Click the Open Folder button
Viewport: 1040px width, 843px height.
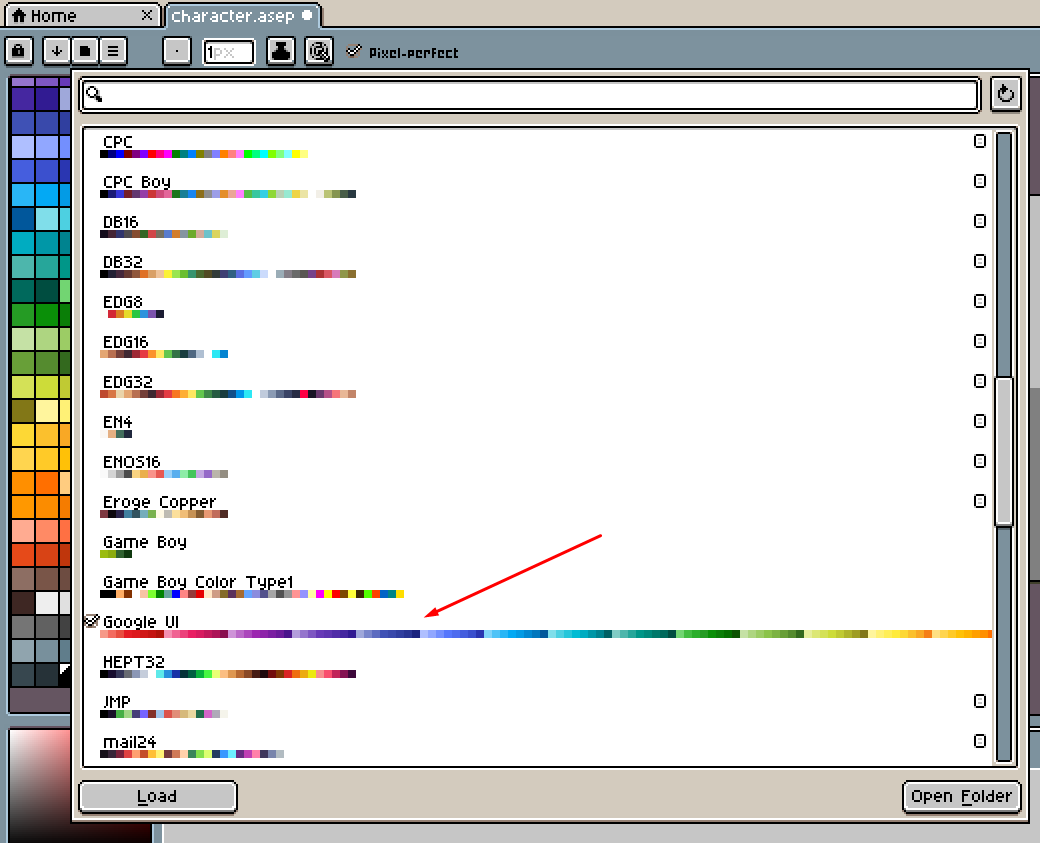[x=961, y=796]
